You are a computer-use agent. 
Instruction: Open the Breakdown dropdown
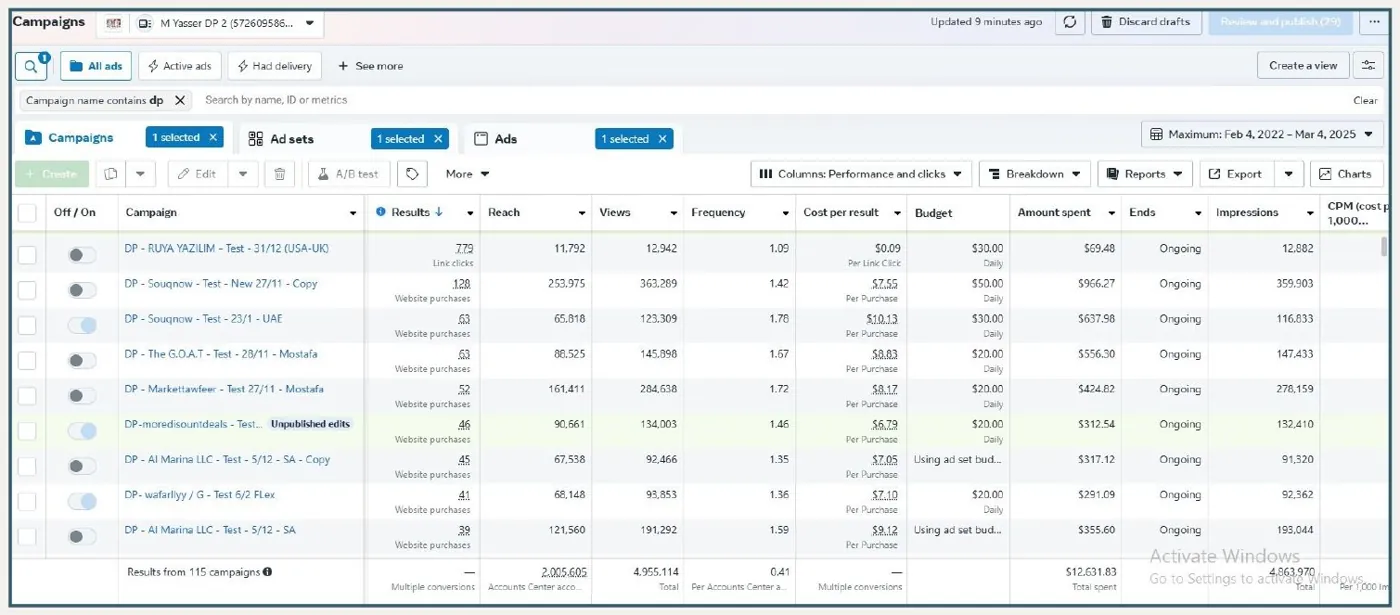[x=1034, y=174]
